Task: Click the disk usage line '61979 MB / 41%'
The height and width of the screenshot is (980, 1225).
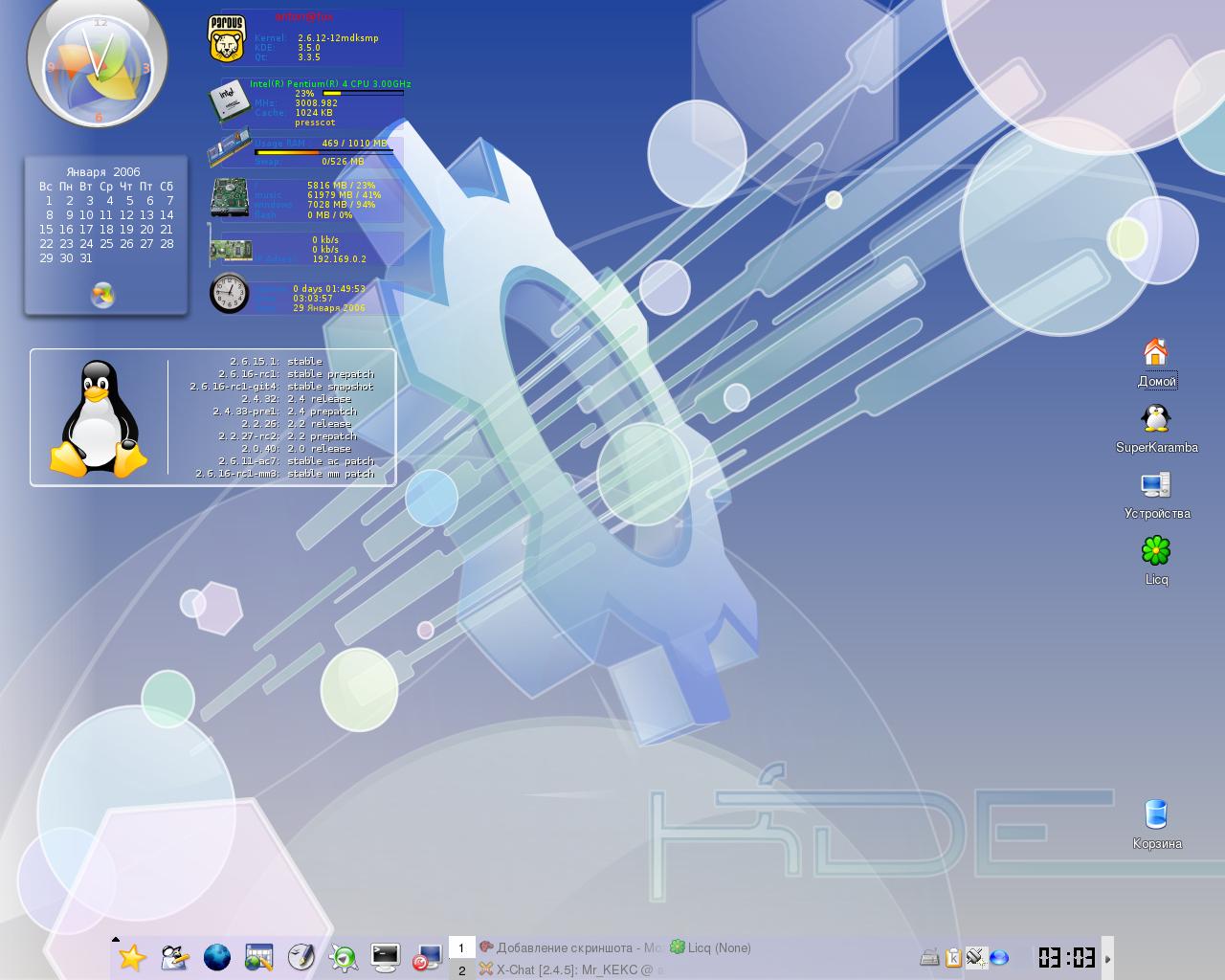Action: [344, 195]
